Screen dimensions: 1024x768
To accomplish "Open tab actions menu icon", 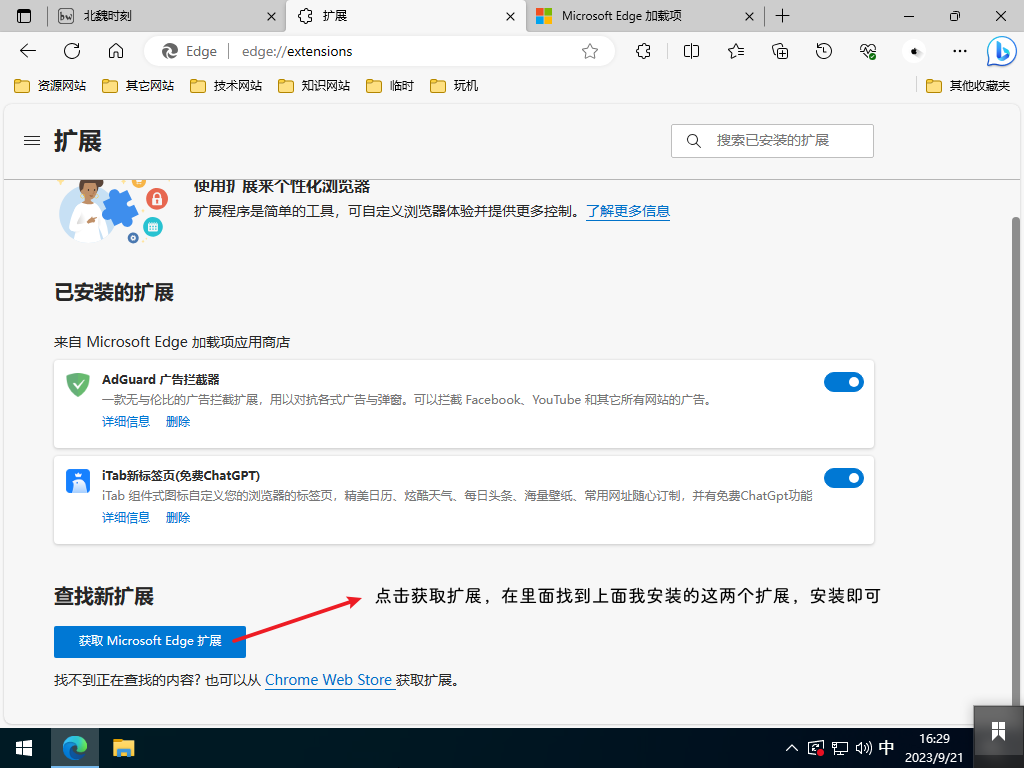I will tap(24, 16).
